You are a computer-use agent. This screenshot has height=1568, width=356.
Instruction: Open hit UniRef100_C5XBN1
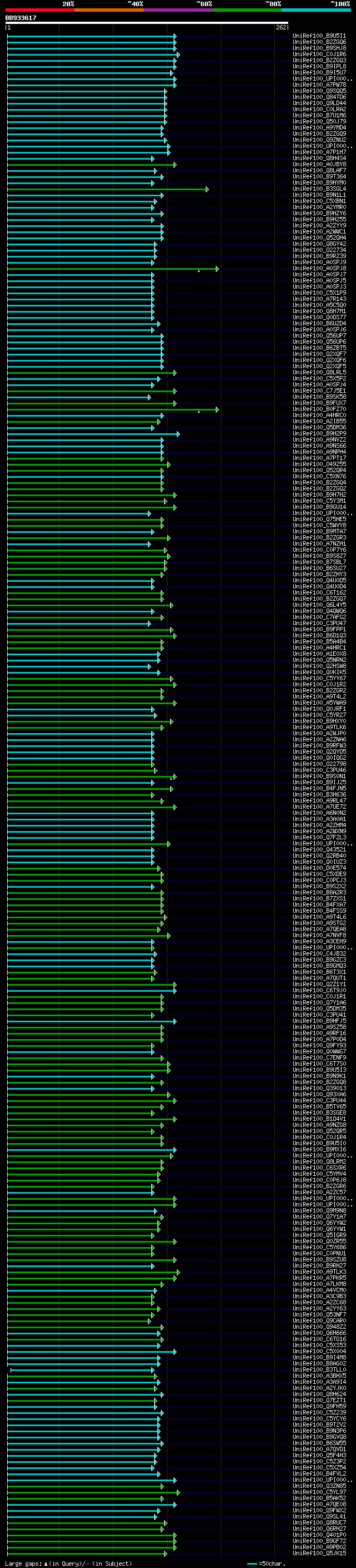[x=319, y=201]
